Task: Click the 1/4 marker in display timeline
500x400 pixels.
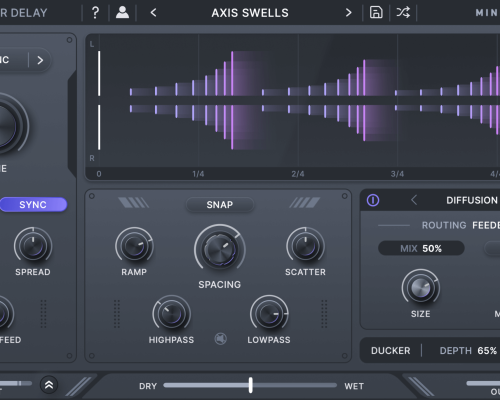Action: click(x=198, y=174)
